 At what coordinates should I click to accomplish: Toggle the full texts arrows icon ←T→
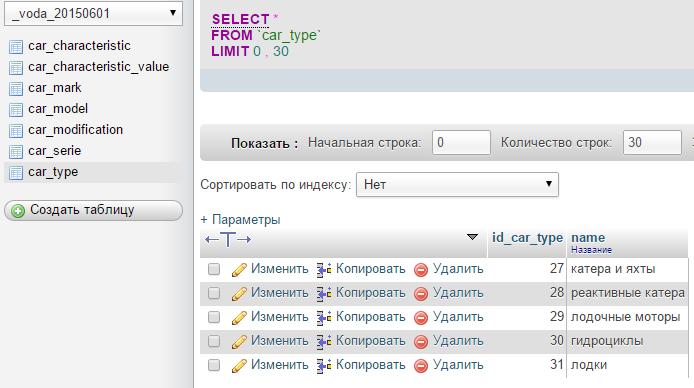228,240
